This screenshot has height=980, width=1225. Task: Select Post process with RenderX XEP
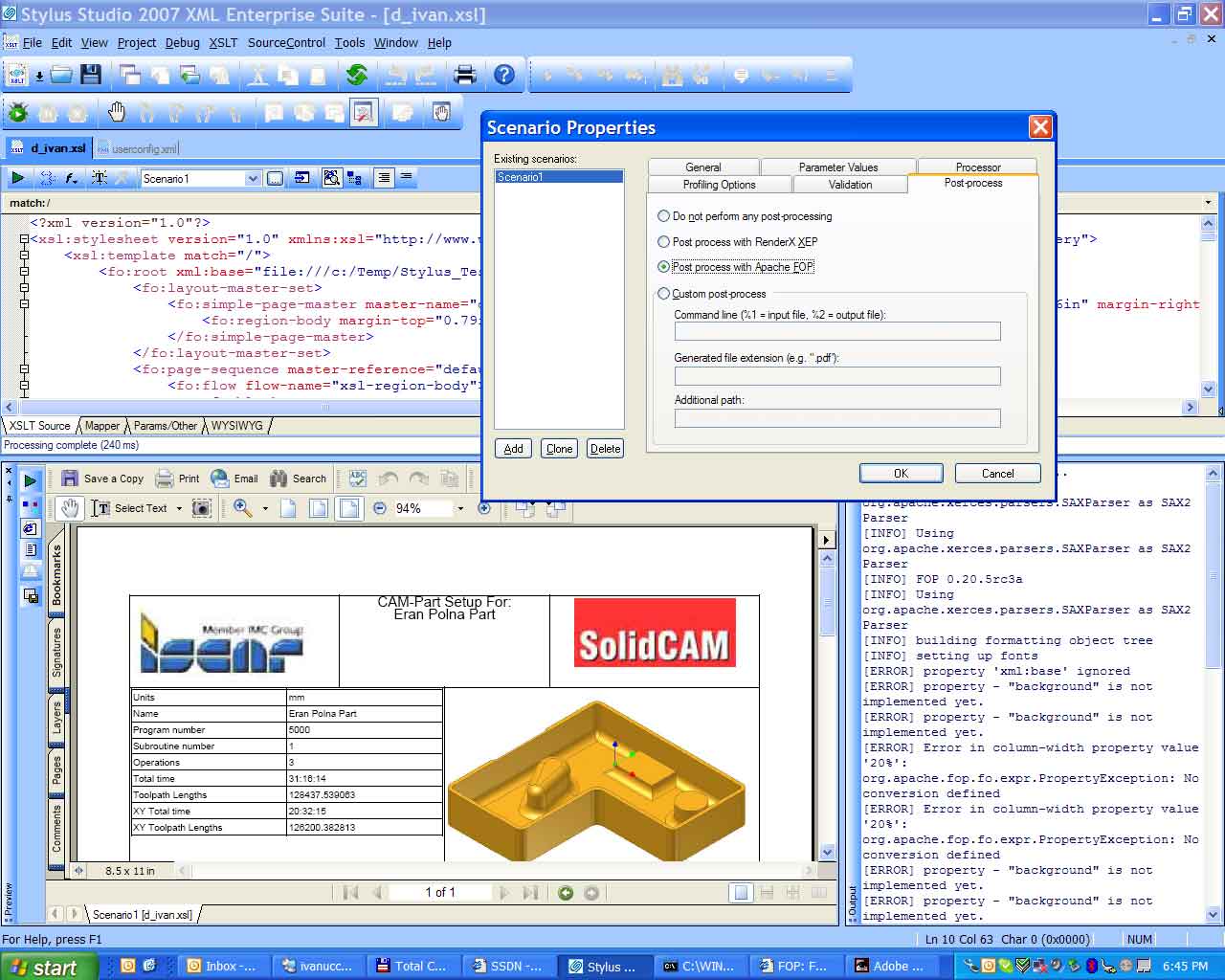pos(663,242)
